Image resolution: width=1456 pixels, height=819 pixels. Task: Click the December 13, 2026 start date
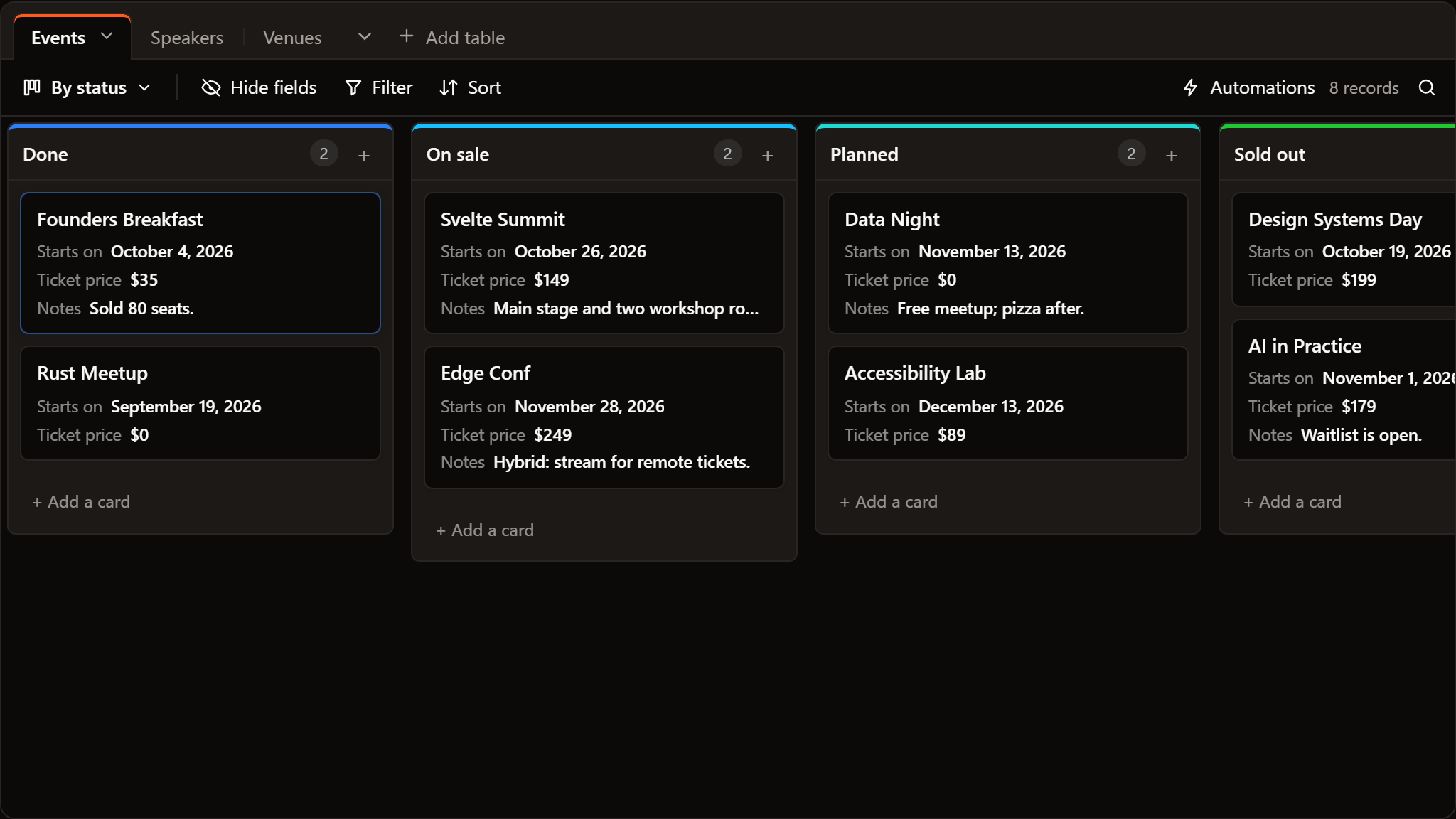990,407
